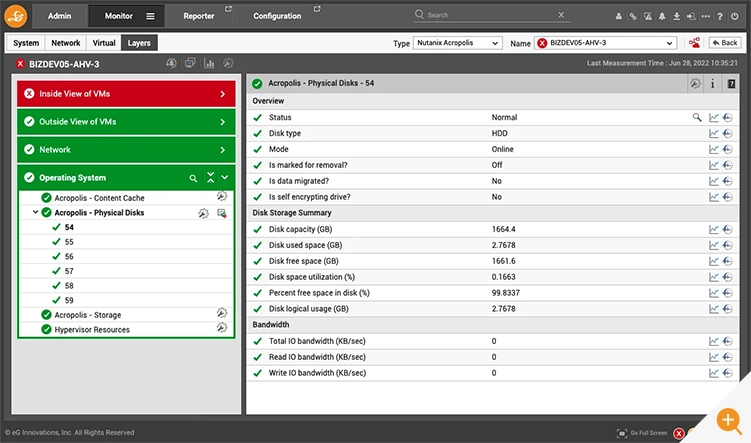Screen dimensions: 751x443
Task: Click the topology icon beside Back
Action: tap(694, 43)
